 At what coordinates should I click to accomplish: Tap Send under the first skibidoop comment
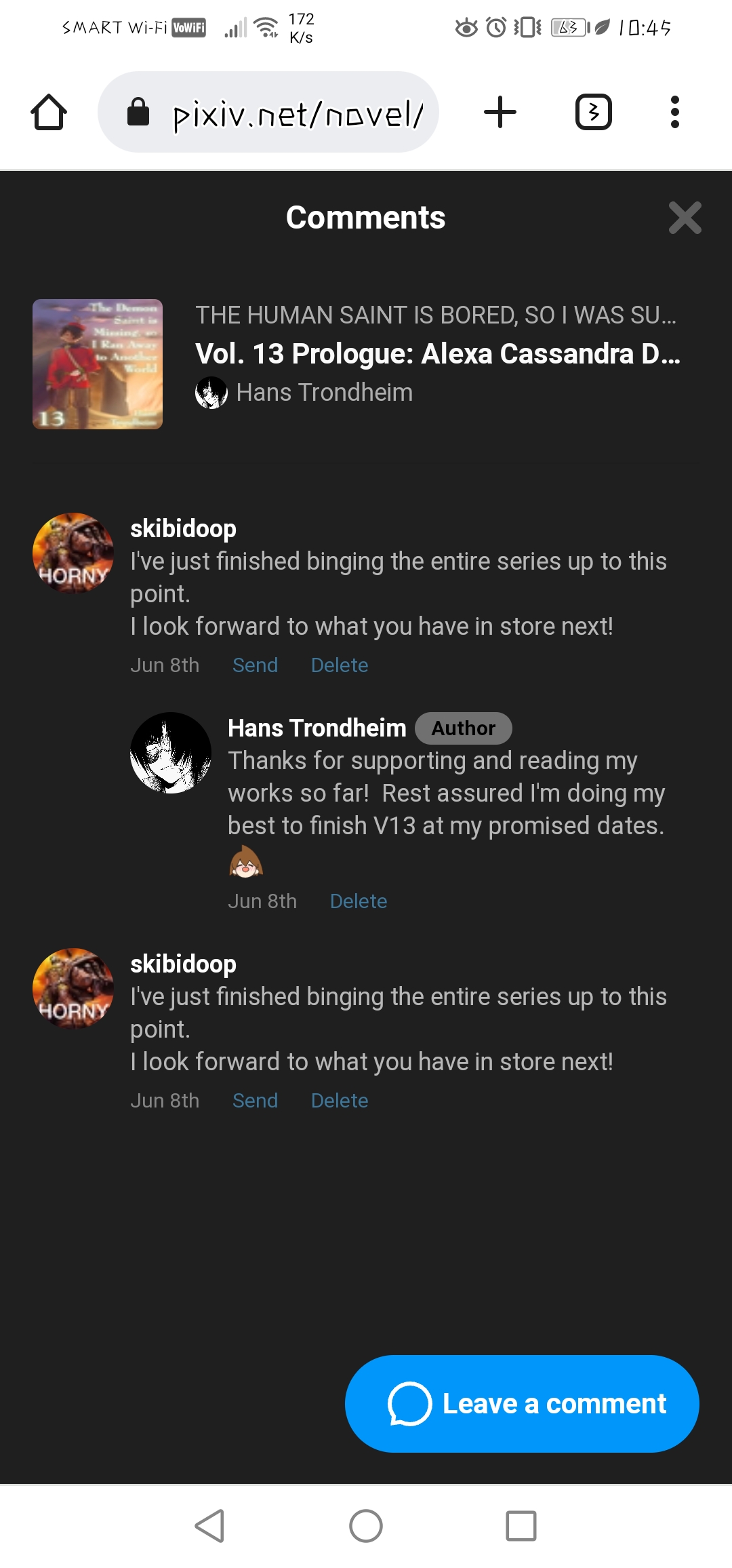[255, 665]
